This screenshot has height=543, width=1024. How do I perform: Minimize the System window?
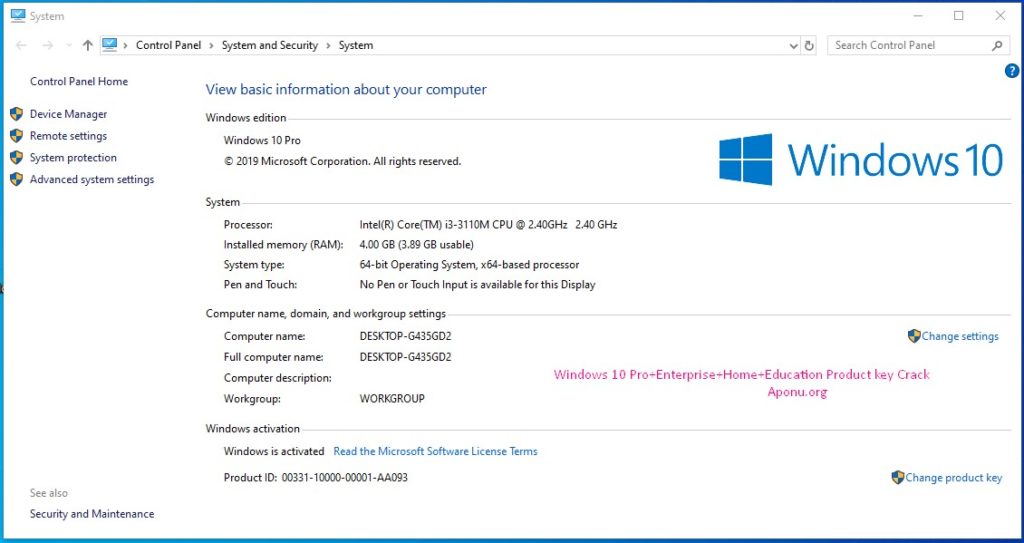coord(917,16)
